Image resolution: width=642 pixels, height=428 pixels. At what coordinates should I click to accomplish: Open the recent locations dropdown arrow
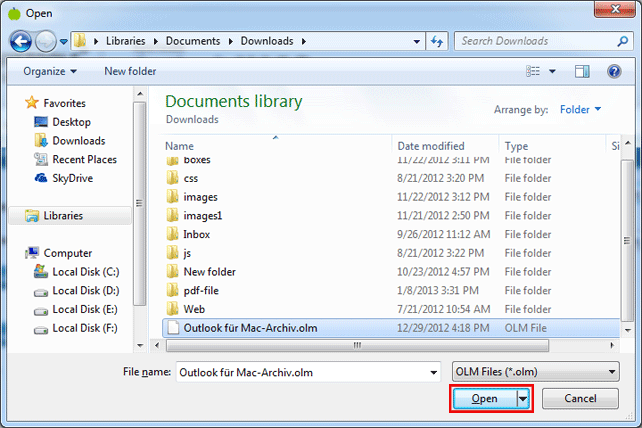click(64, 41)
